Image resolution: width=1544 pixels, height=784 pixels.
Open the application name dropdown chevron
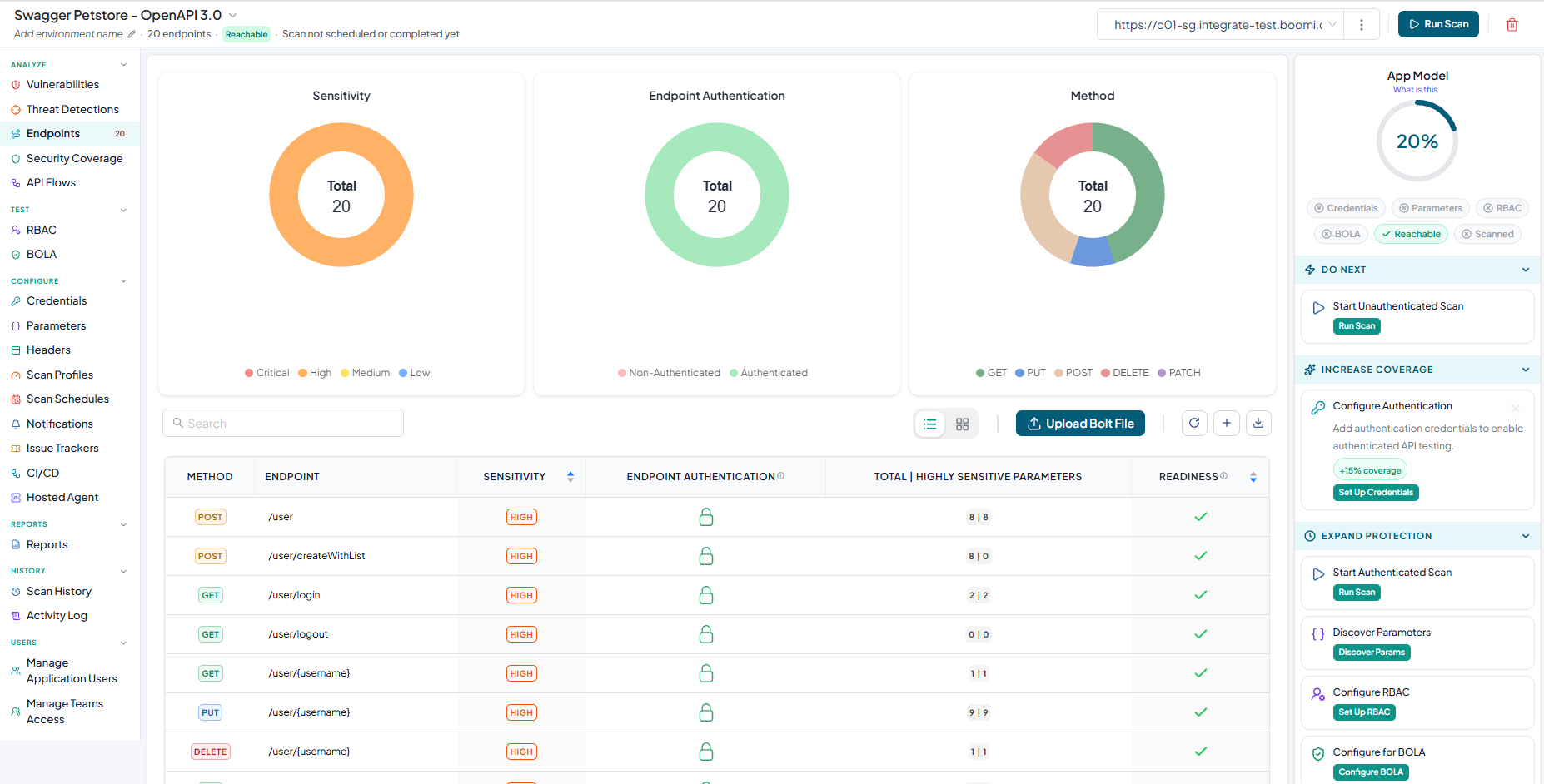[x=233, y=15]
